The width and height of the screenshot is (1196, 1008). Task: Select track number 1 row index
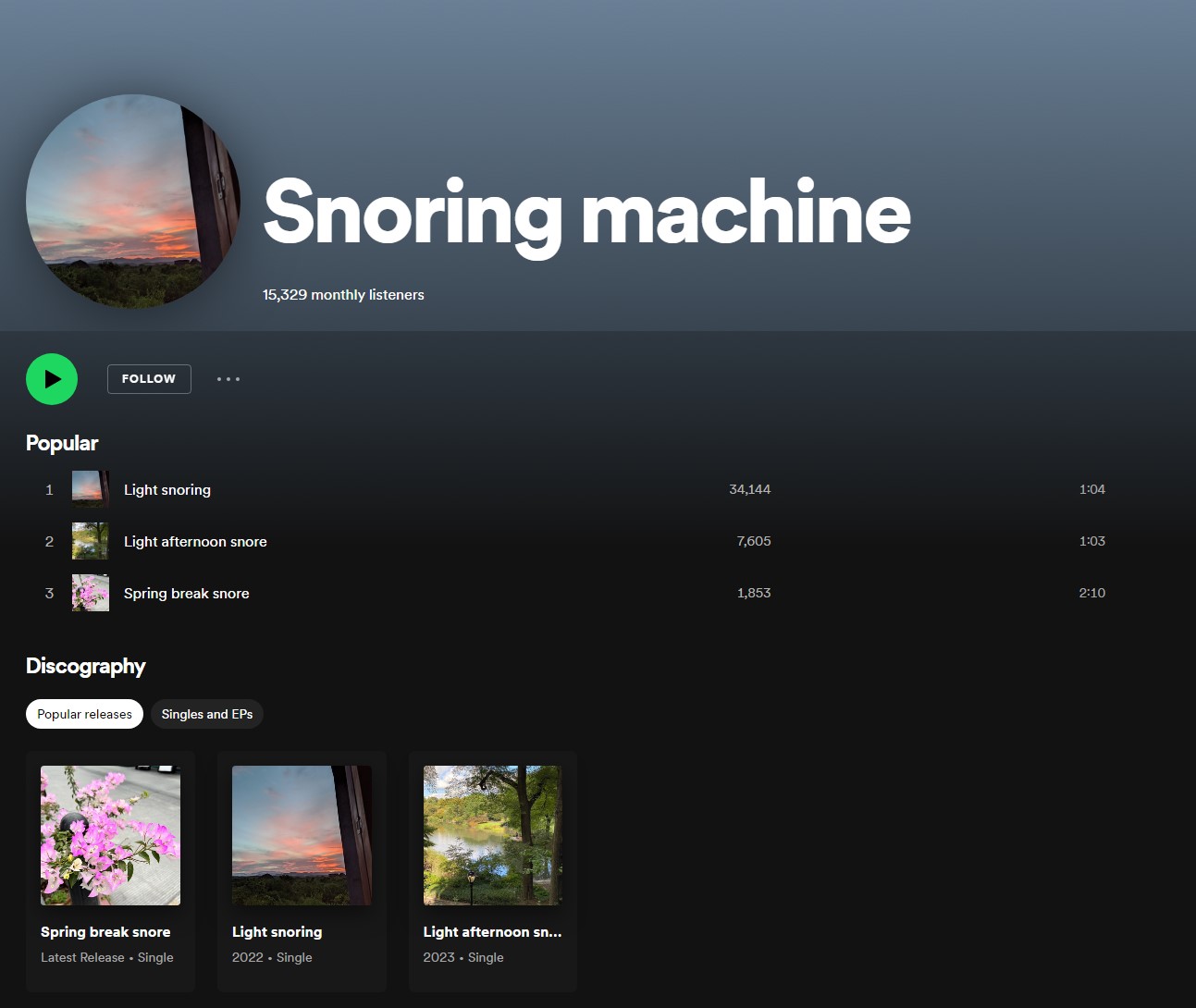49,490
